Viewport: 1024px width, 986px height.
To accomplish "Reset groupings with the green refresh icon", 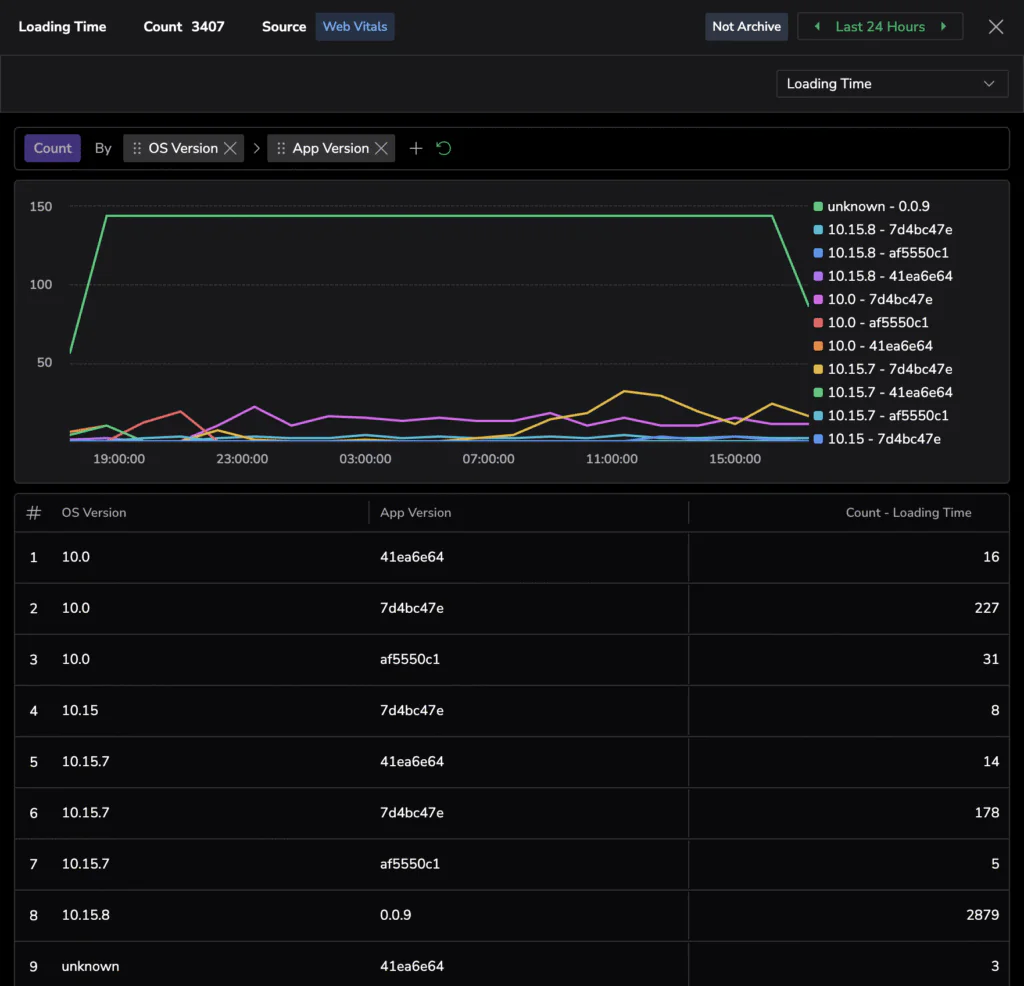I will (x=444, y=148).
